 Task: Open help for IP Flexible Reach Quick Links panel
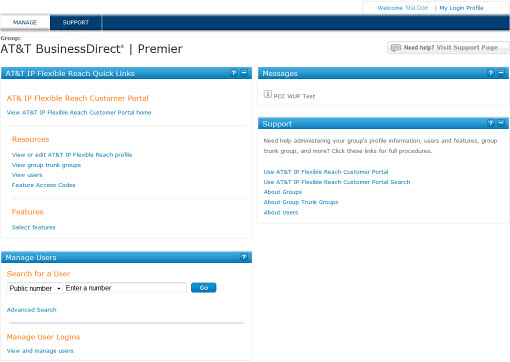pos(234,73)
